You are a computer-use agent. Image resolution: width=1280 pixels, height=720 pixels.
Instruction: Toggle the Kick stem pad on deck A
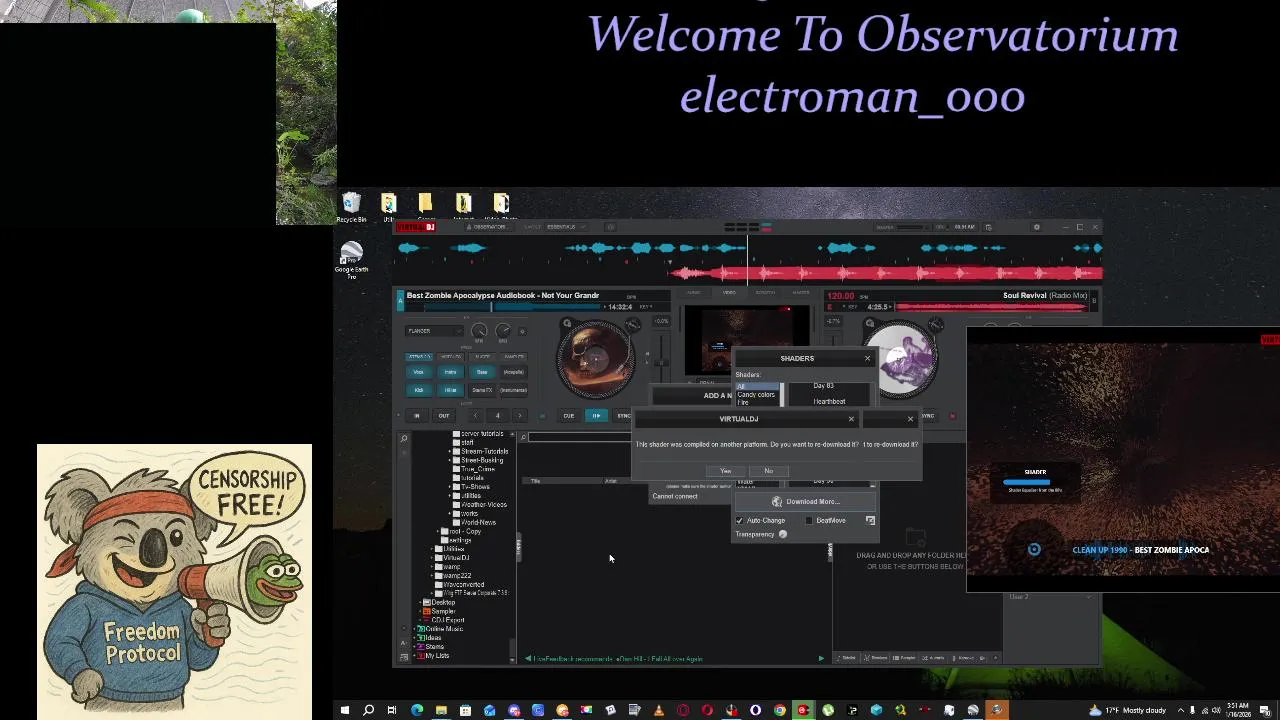(419, 390)
